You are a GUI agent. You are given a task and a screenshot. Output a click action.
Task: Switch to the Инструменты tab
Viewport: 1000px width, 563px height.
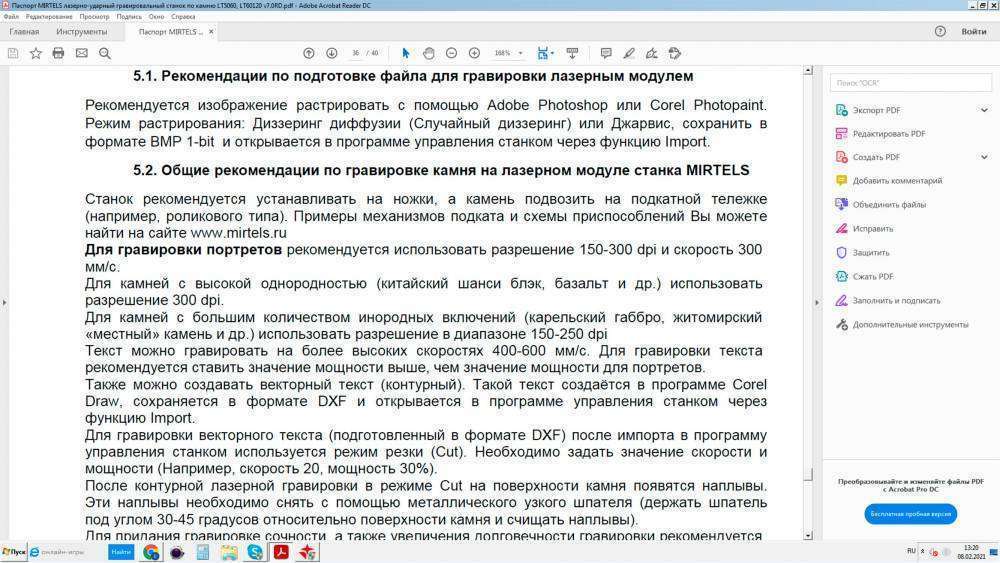pos(82,31)
